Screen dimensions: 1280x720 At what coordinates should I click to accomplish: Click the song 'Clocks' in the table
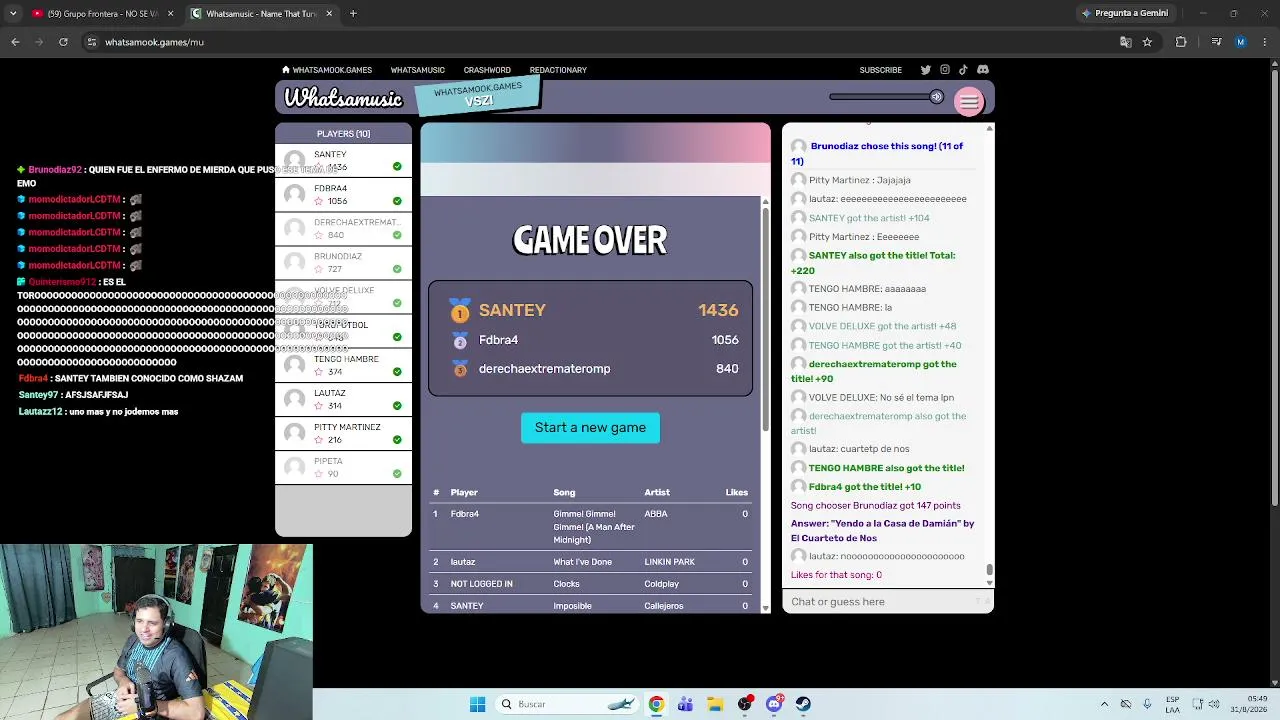[566, 584]
